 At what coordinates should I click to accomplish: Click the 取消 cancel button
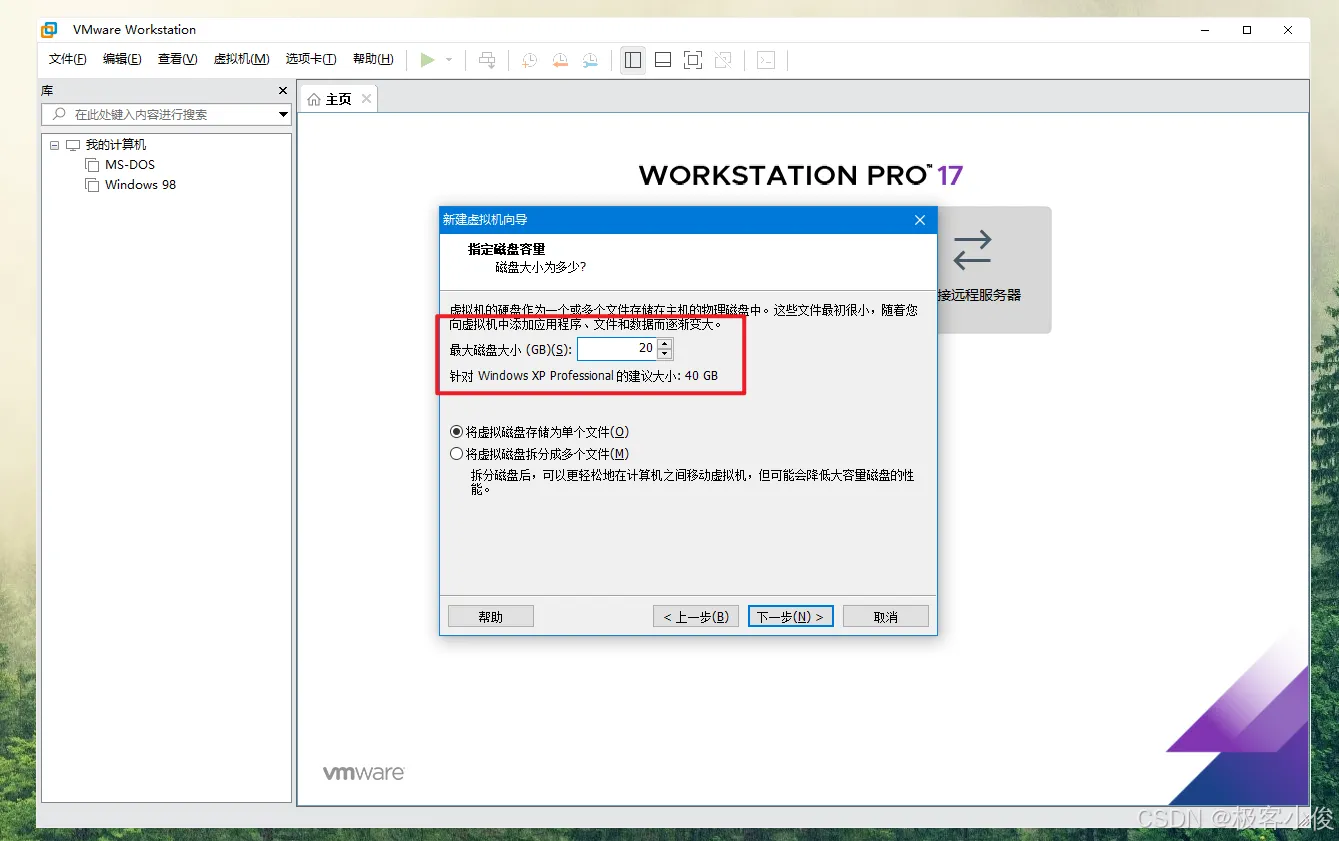(886, 617)
